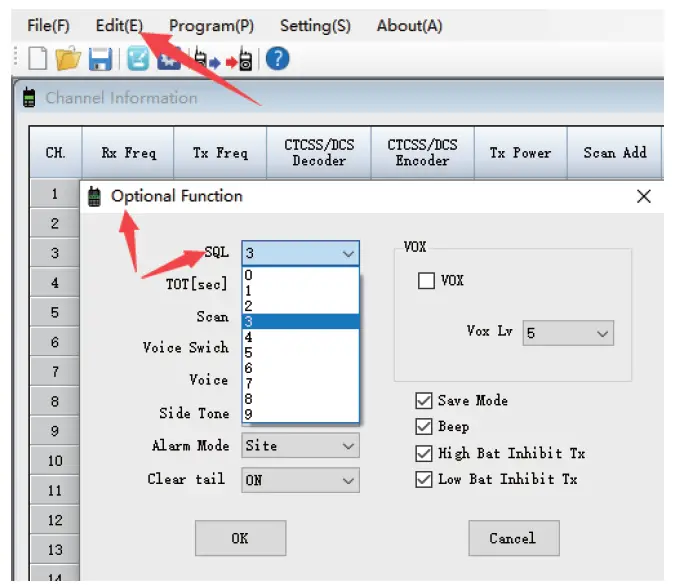
Task: Click the Channel Information radio icon
Action: pos(29,98)
